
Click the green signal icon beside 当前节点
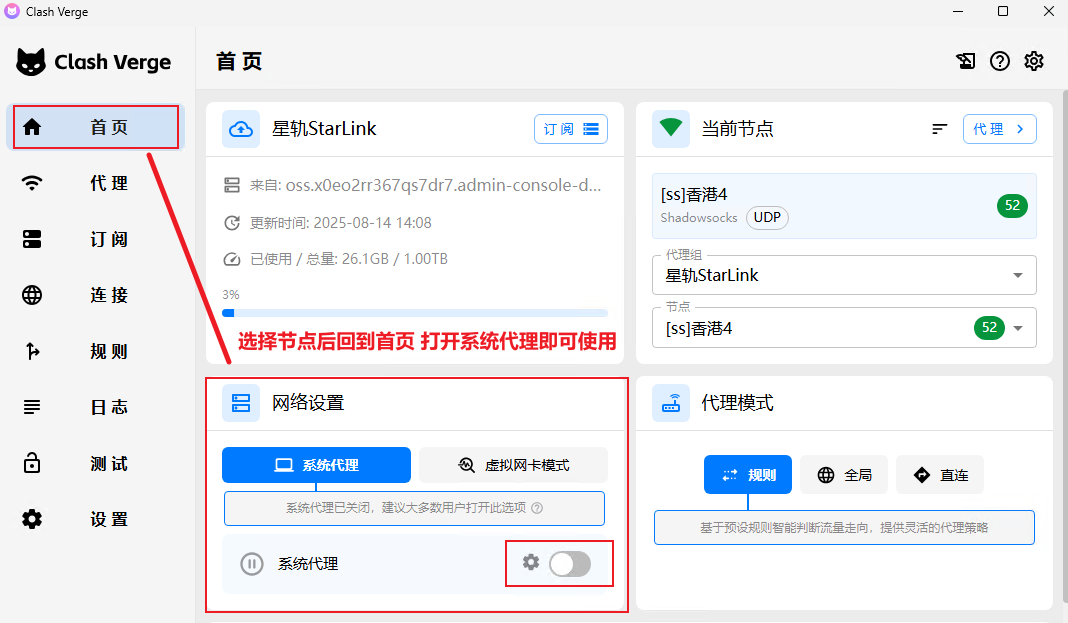pyautogui.click(x=671, y=129)
